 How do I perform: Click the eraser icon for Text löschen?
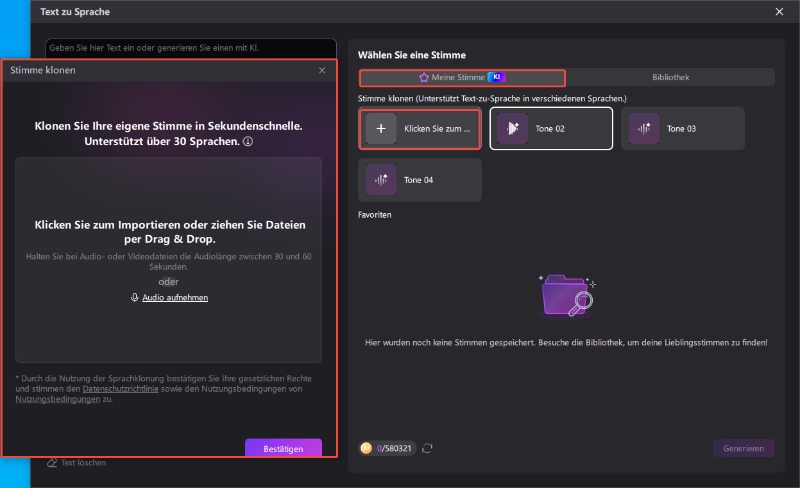coord(52,463)
